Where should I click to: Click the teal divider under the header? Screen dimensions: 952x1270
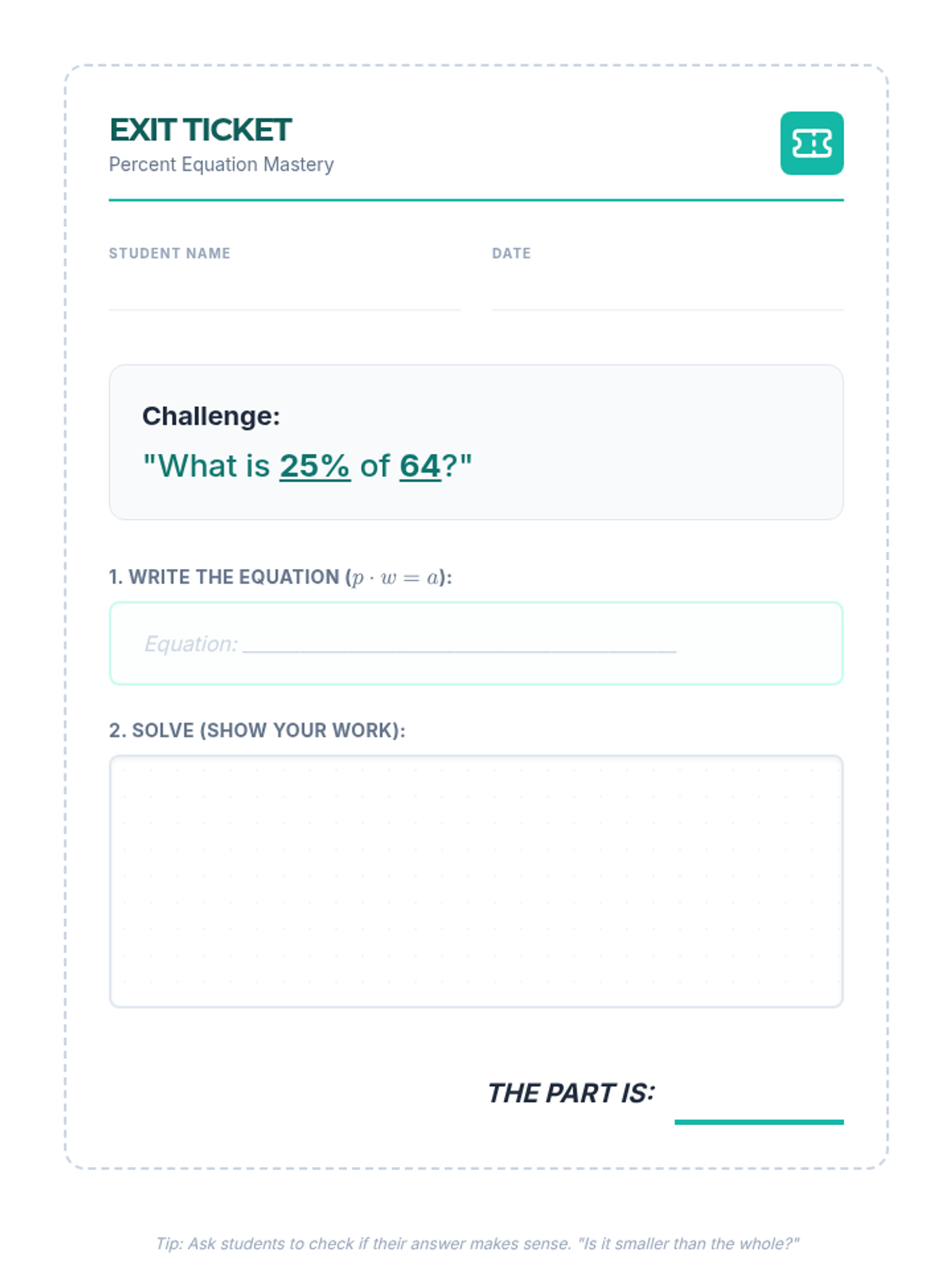click(x=476, y=200)
